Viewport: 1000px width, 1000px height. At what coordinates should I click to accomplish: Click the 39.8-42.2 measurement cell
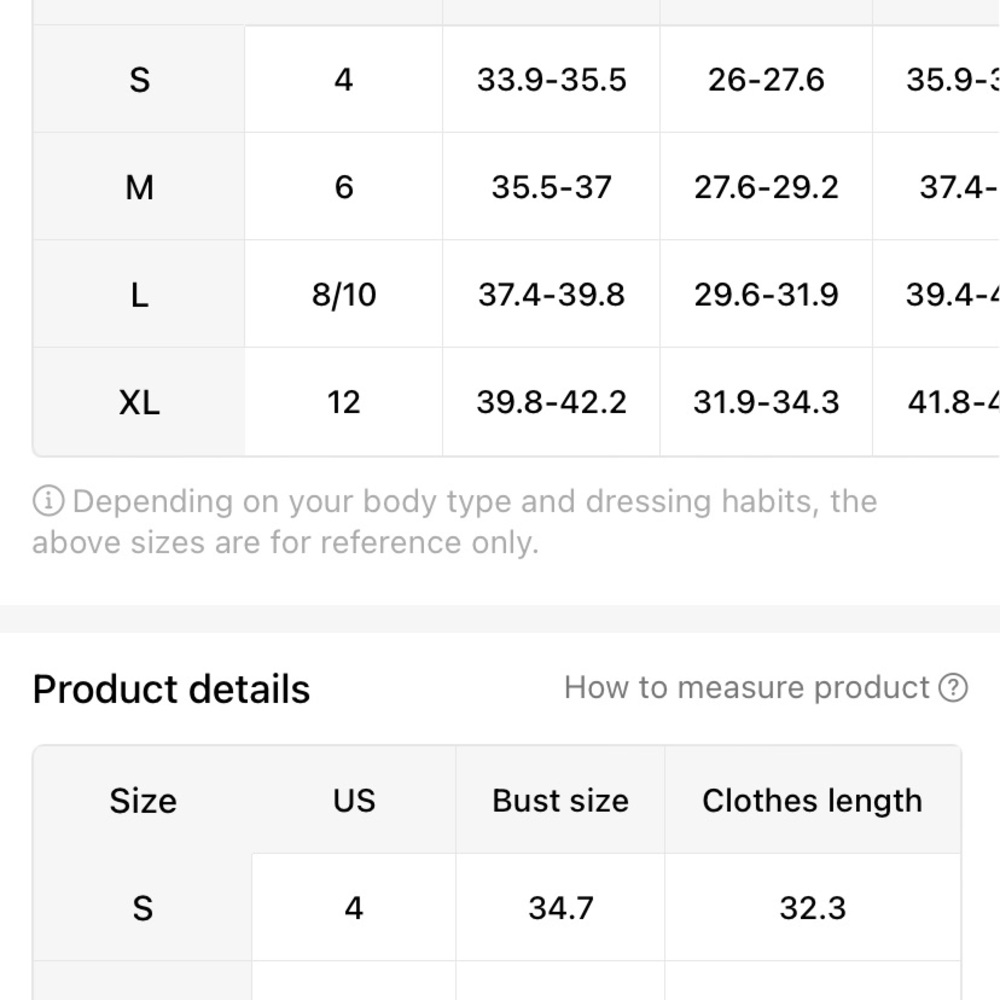[x=552, y=402]
